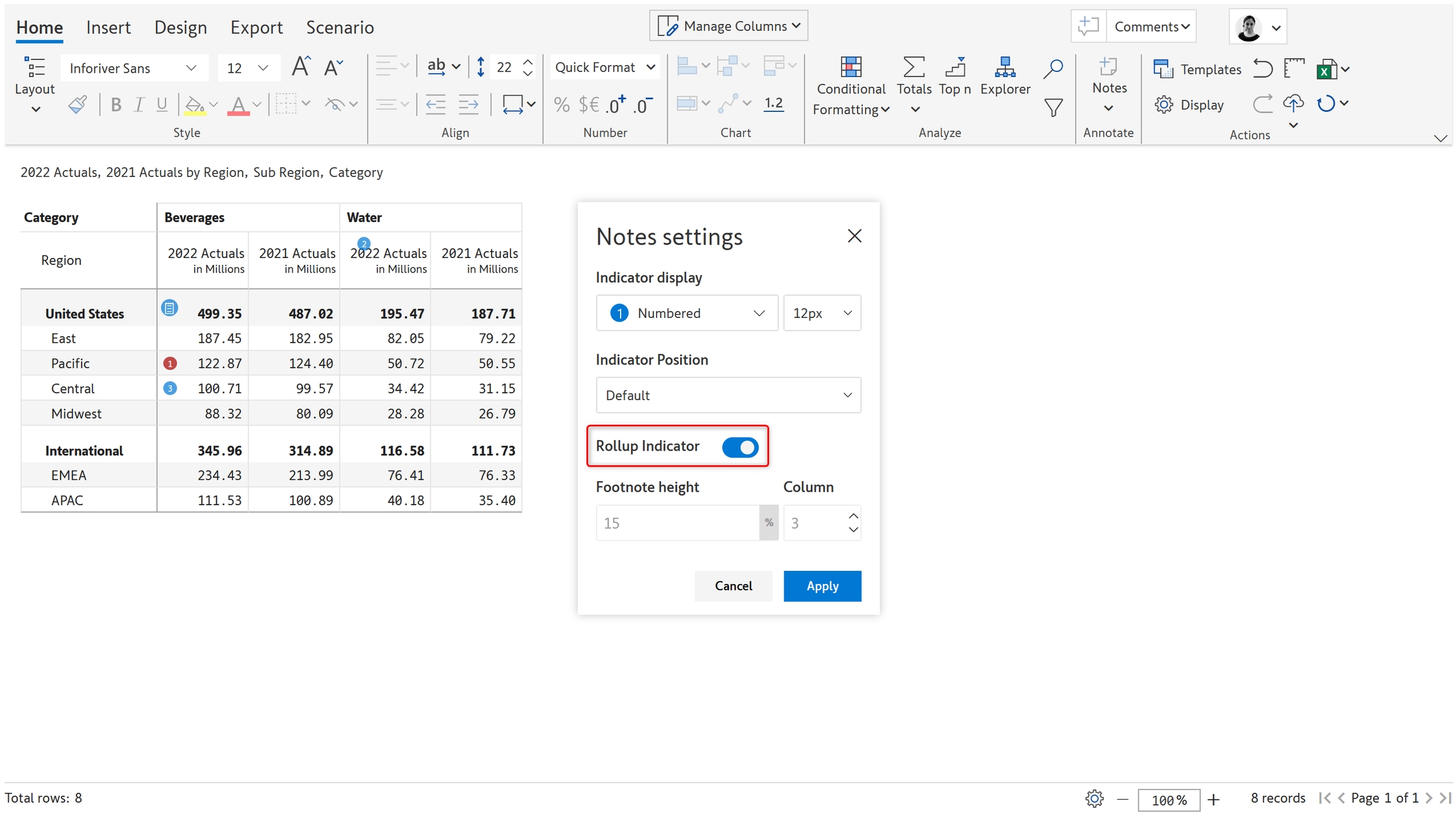Screen dimensions: 1456x818
Task: Click the Undo arrow icon
Action: [1263, 68]
